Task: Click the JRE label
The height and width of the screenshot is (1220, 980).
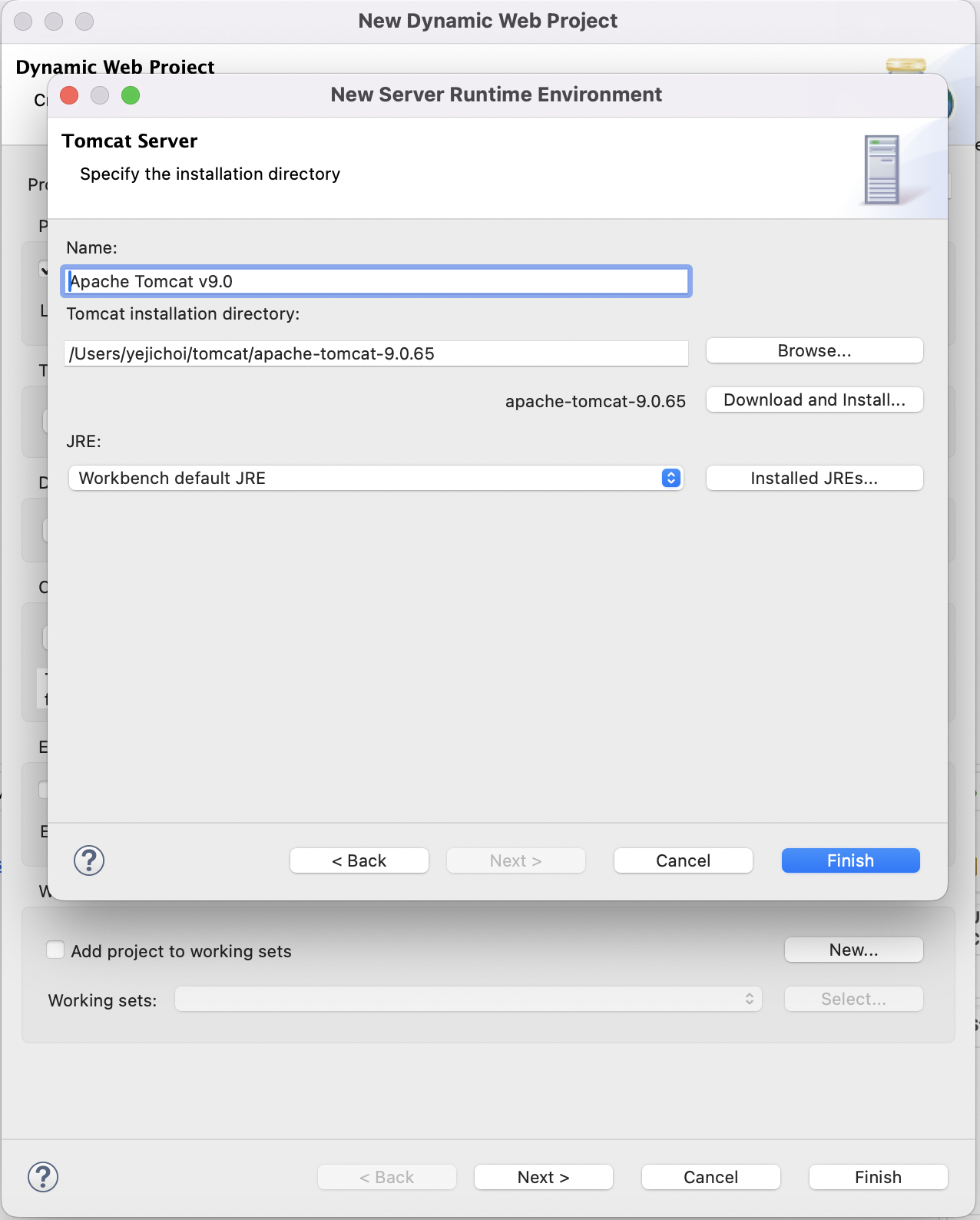Action: [84, 441]
